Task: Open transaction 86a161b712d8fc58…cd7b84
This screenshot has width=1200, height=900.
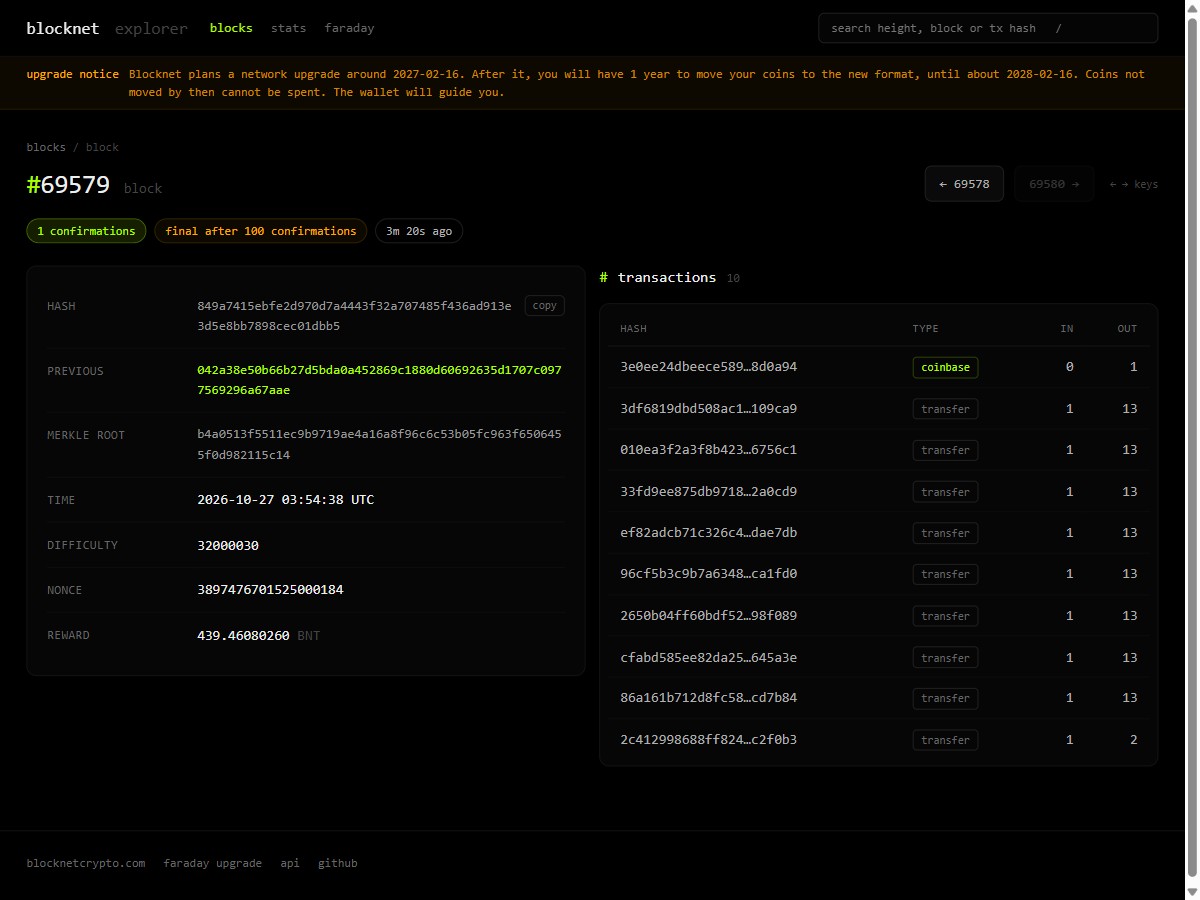Action: coord(709,698)
